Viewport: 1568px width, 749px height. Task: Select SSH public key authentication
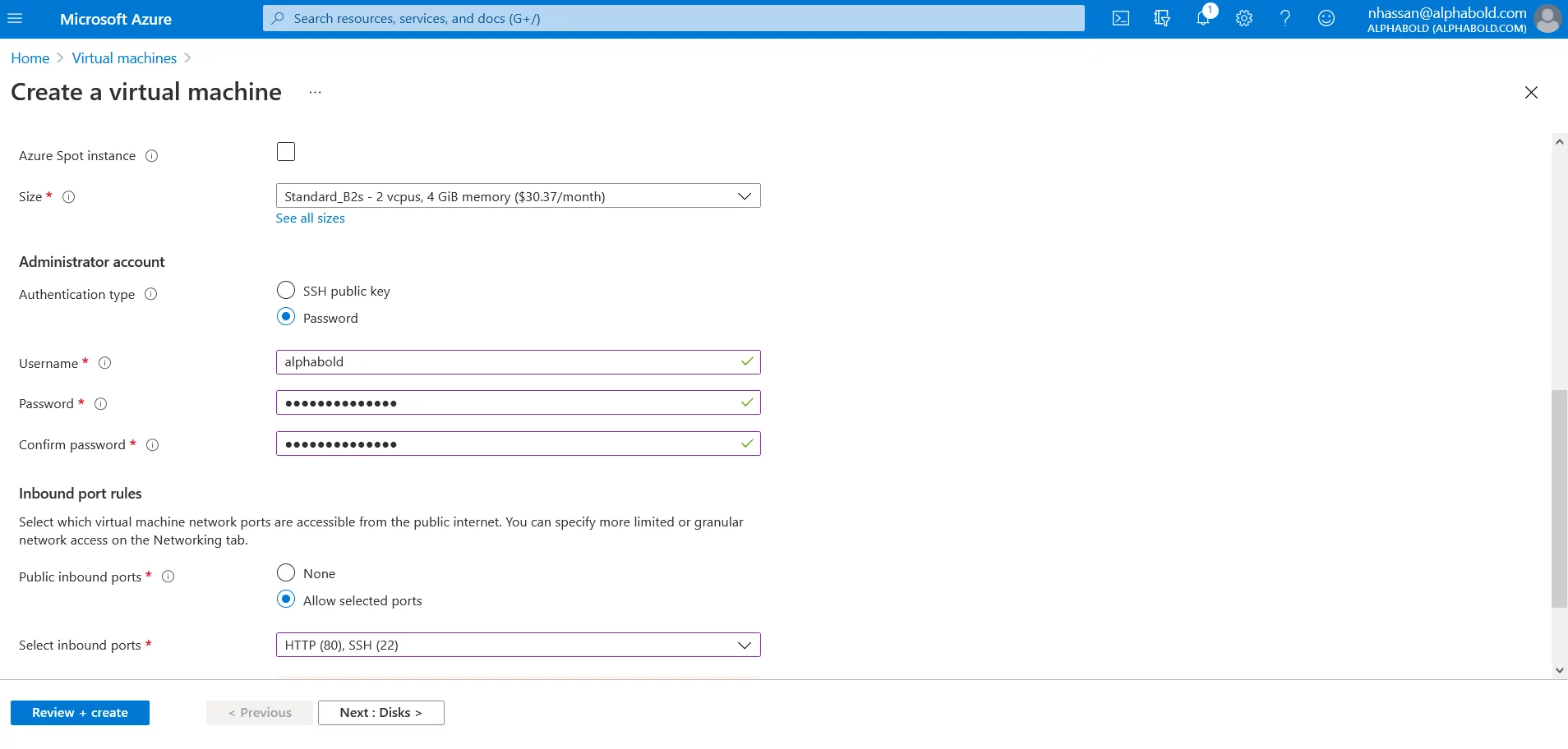pyautogui.click(x=286, y=290)
